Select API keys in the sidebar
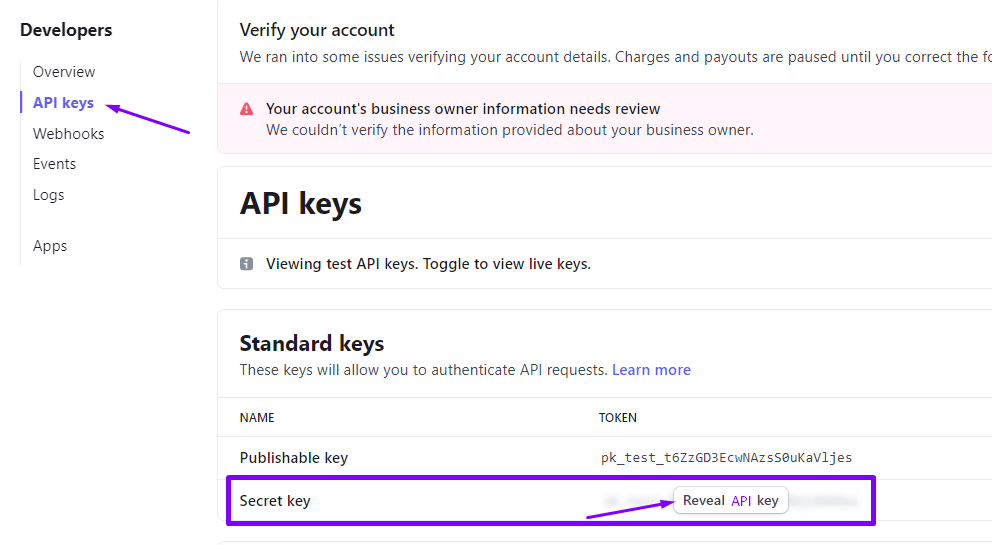The height and width of the screenshot is (545, 992). tap(63, 103)
